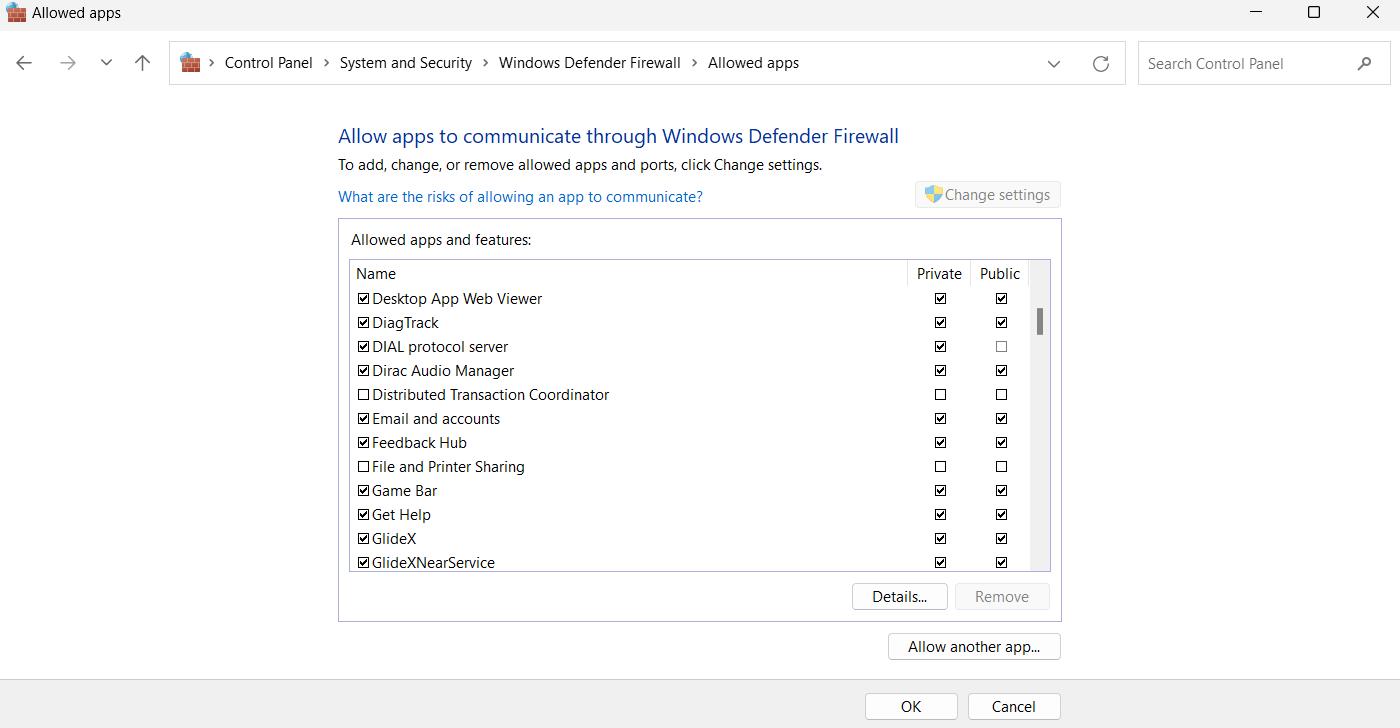Click the Refresh icon in address bar
Image resolution: width=1400 pixels, height=728 pixels.
pyautogui.click(x=1100, y=64)
